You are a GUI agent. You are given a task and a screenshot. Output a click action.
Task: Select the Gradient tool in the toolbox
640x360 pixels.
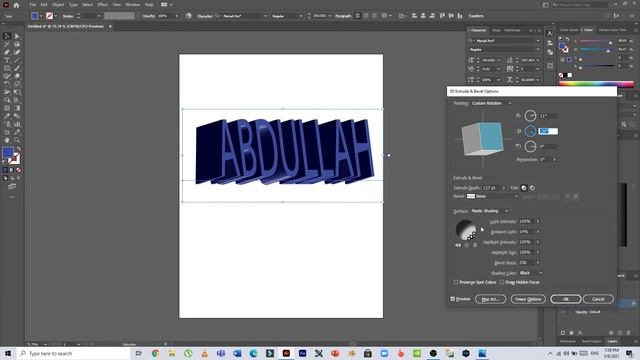click(17, 108)
